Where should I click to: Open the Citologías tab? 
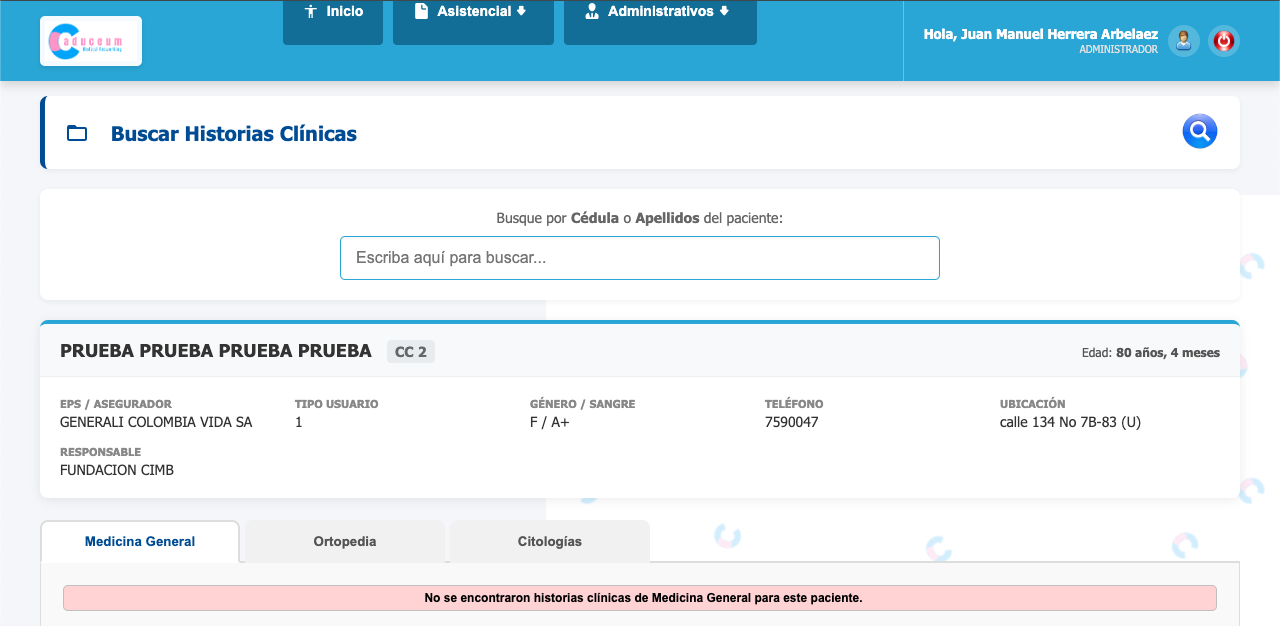[x=549, y=542]
